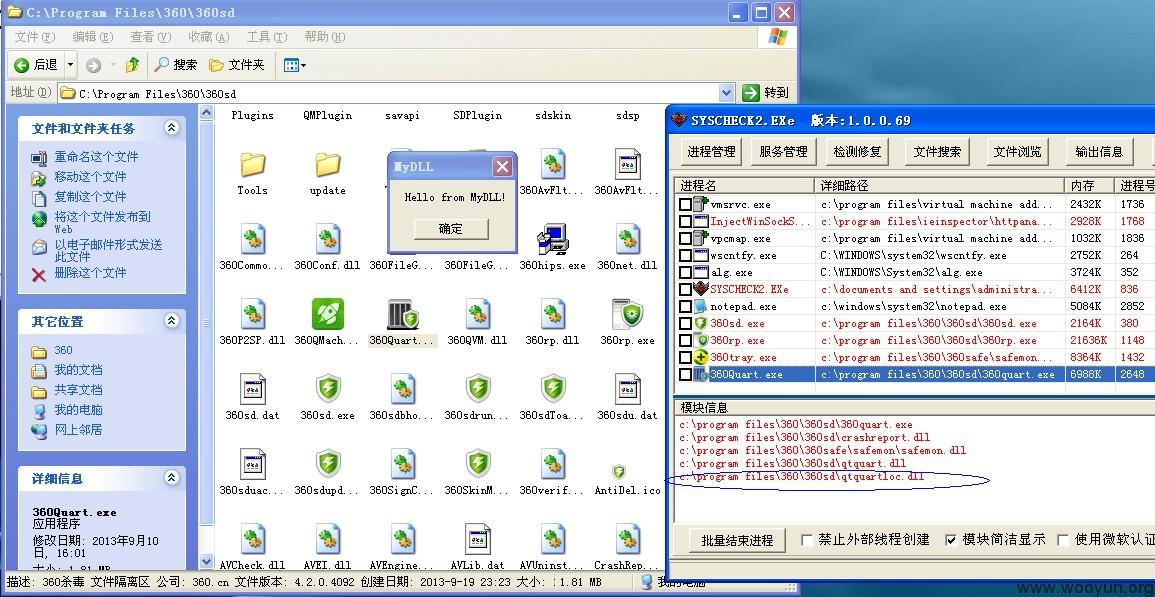Click the batch end processes button
The image size is (1155, 597).
[737, 540]
